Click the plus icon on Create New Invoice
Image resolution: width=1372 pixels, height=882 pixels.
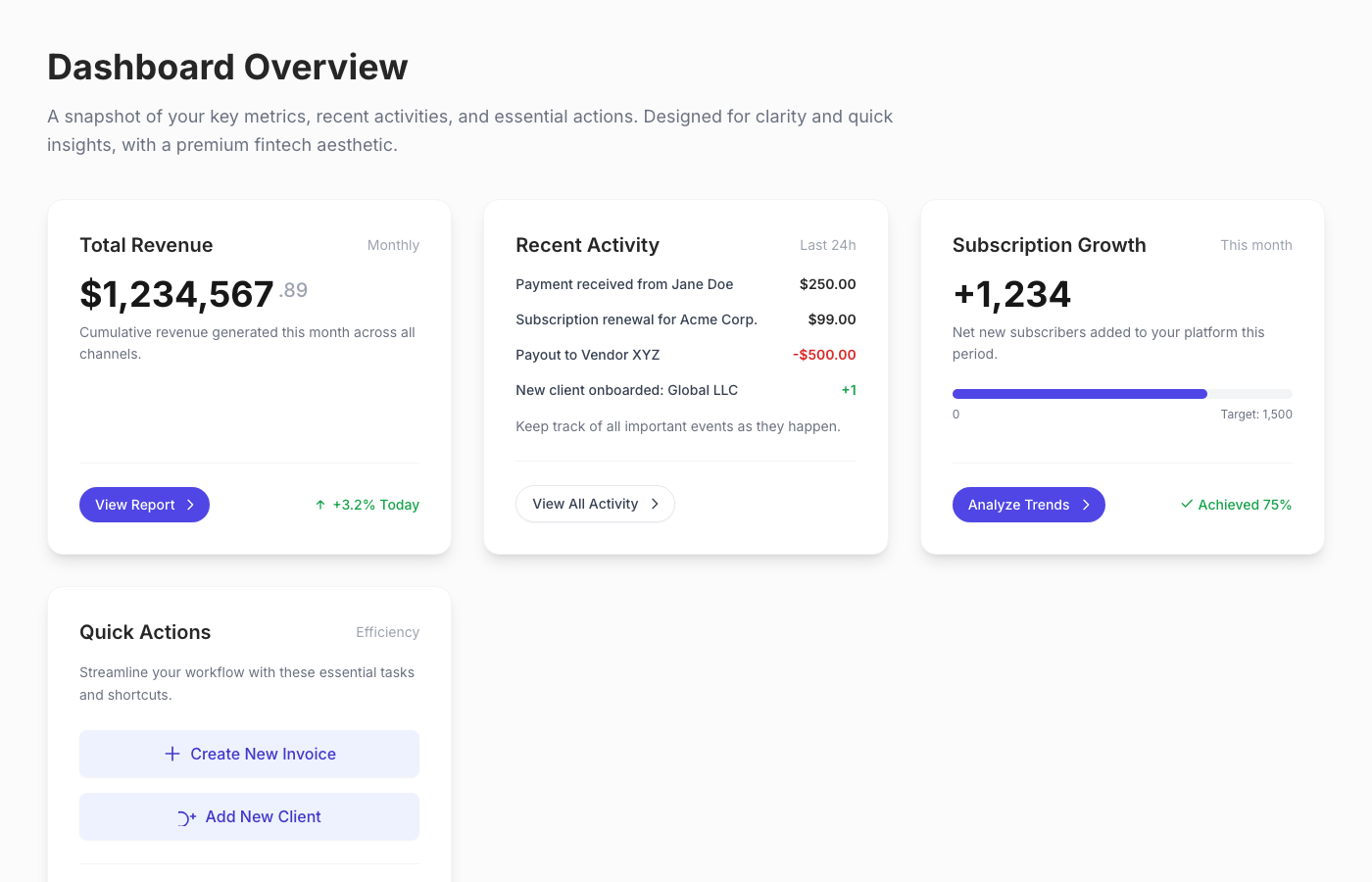(x=171, y=754)
